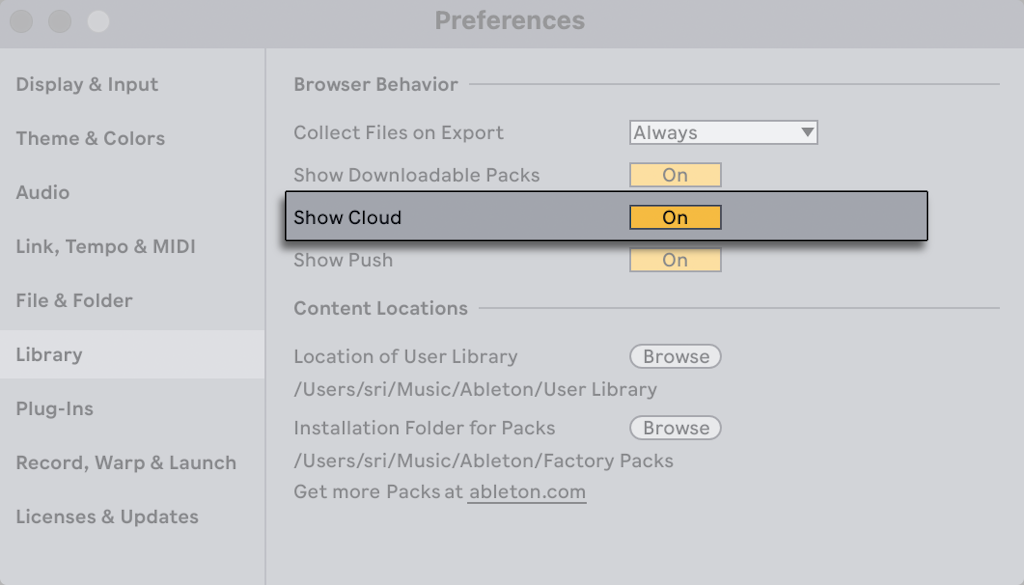Open Licenses & Updates preferences

pos(106,517)
